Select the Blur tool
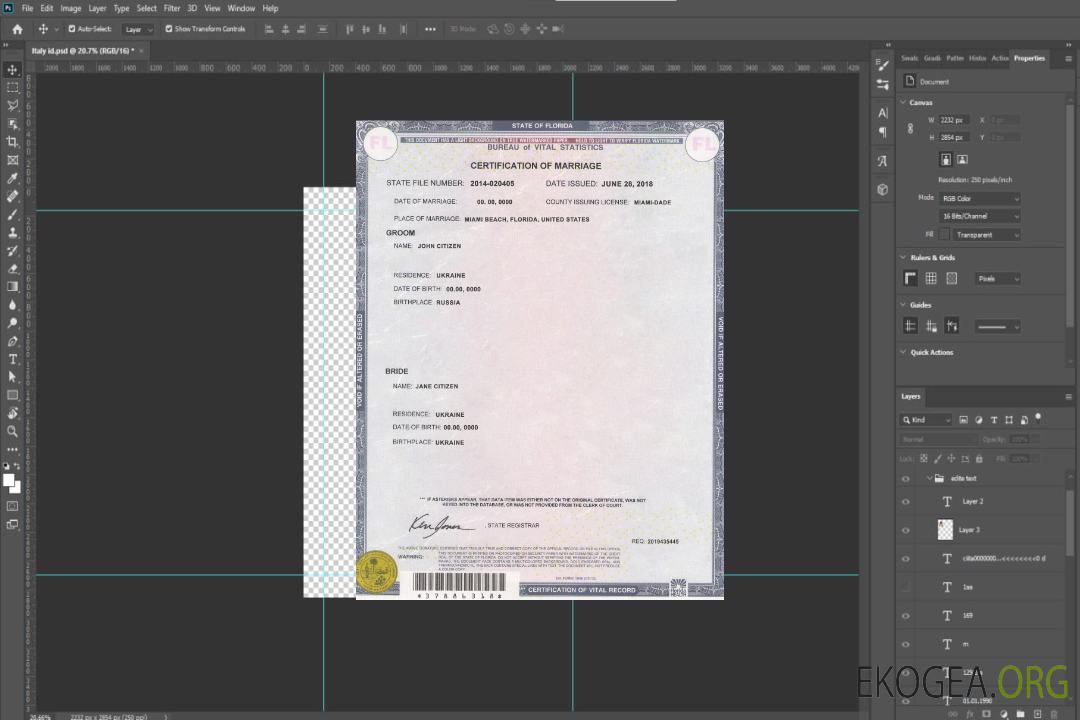 point(12,305)
